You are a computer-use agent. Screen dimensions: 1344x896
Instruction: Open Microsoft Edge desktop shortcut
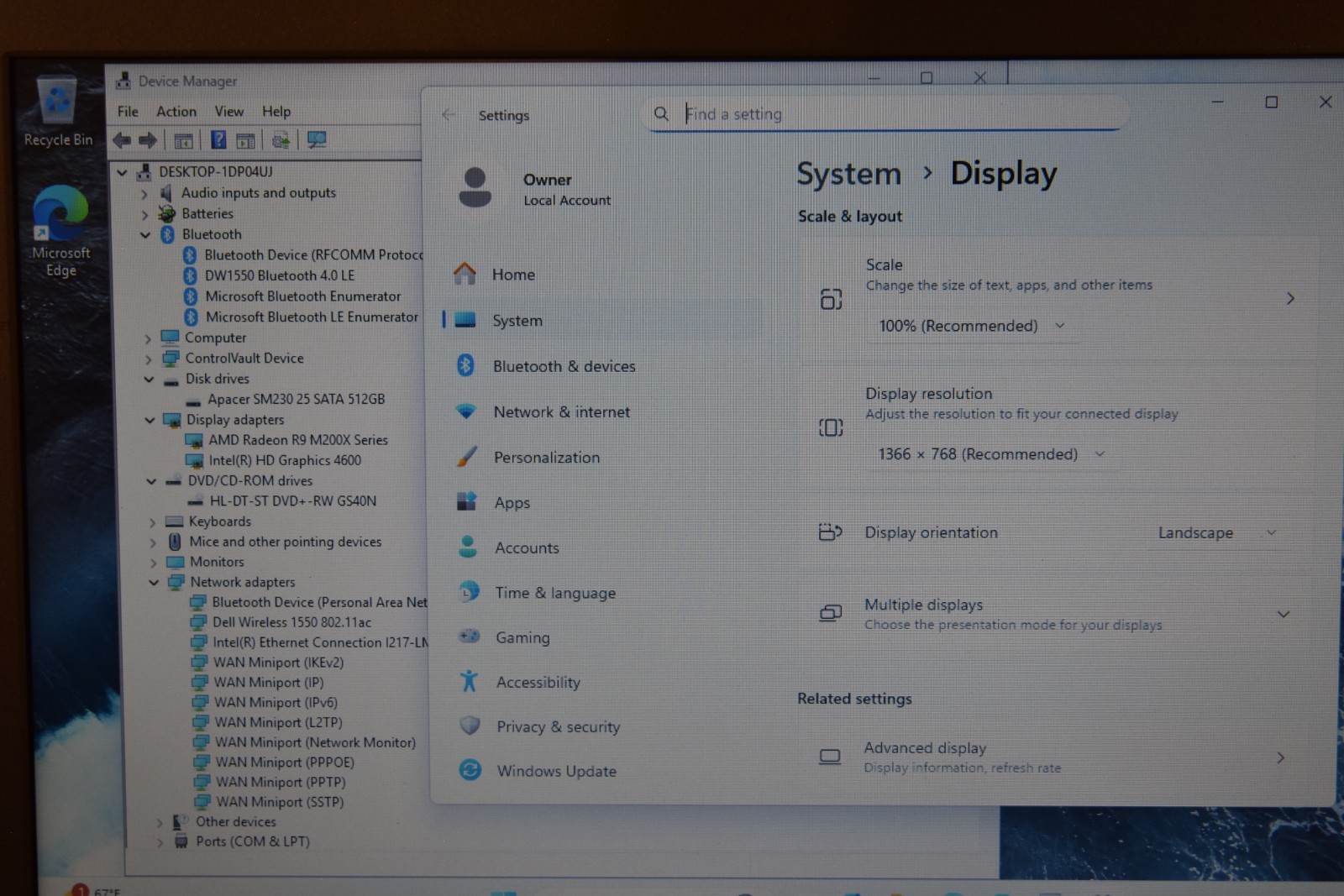(x=60, y=232)
